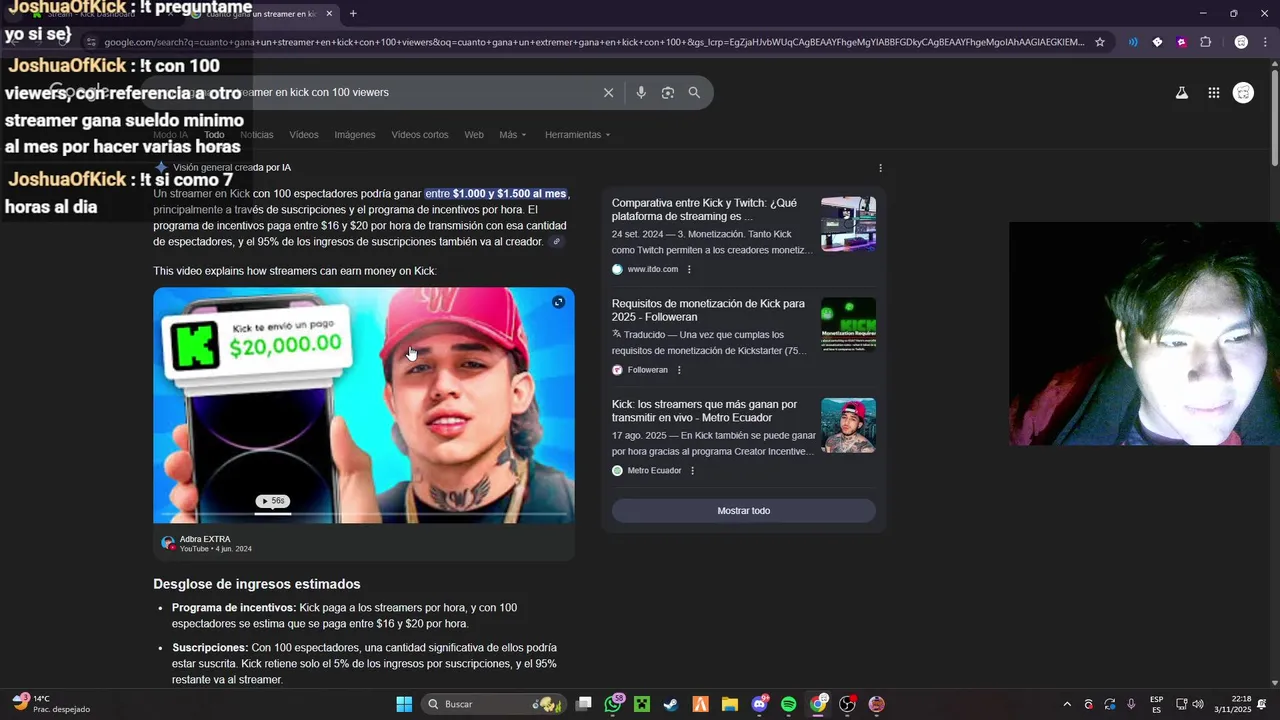Play the Kick $20,000 video thumbnail

(x=364, y=405)
